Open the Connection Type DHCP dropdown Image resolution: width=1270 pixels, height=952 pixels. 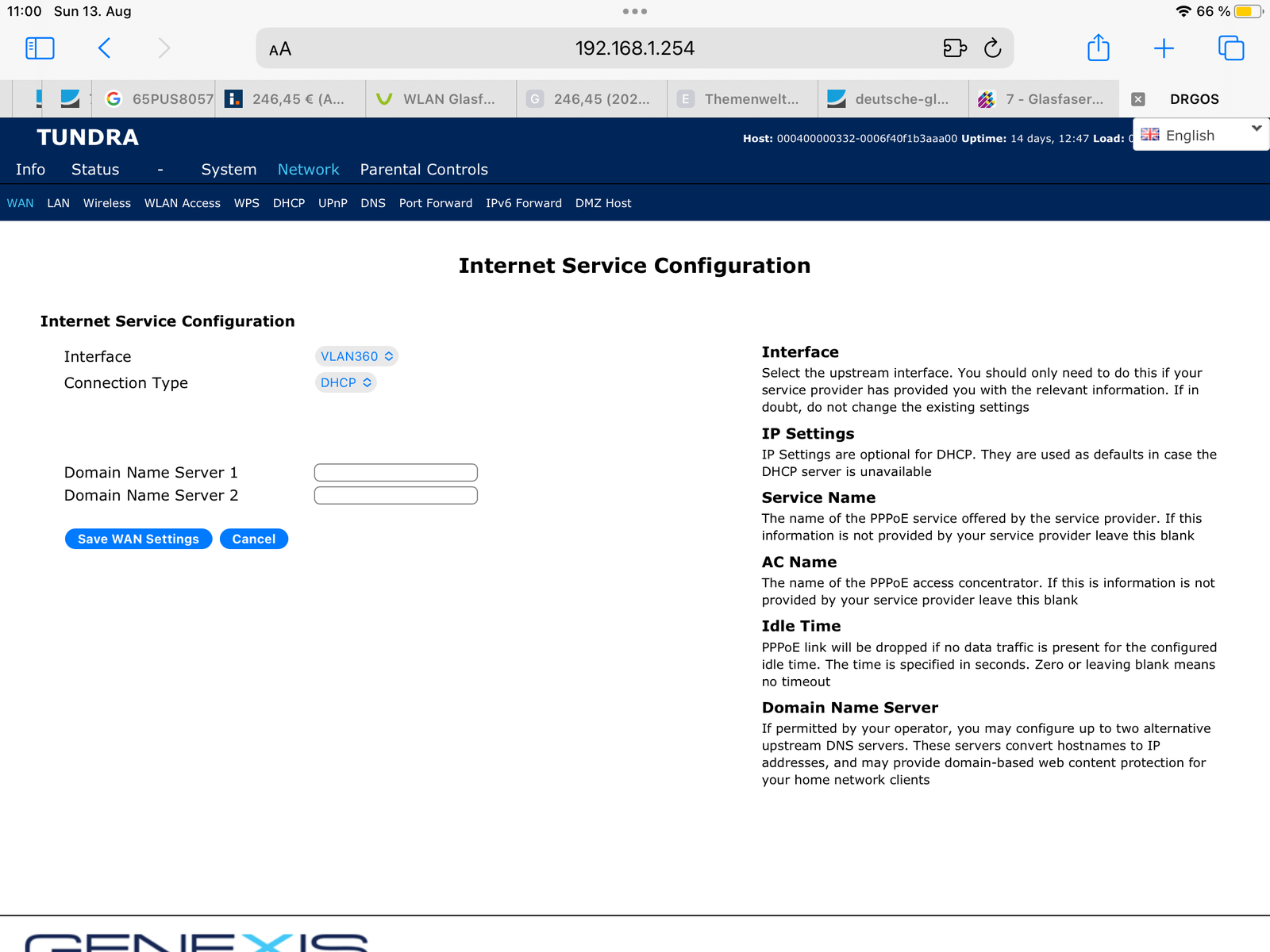click(x=345, y=382)
